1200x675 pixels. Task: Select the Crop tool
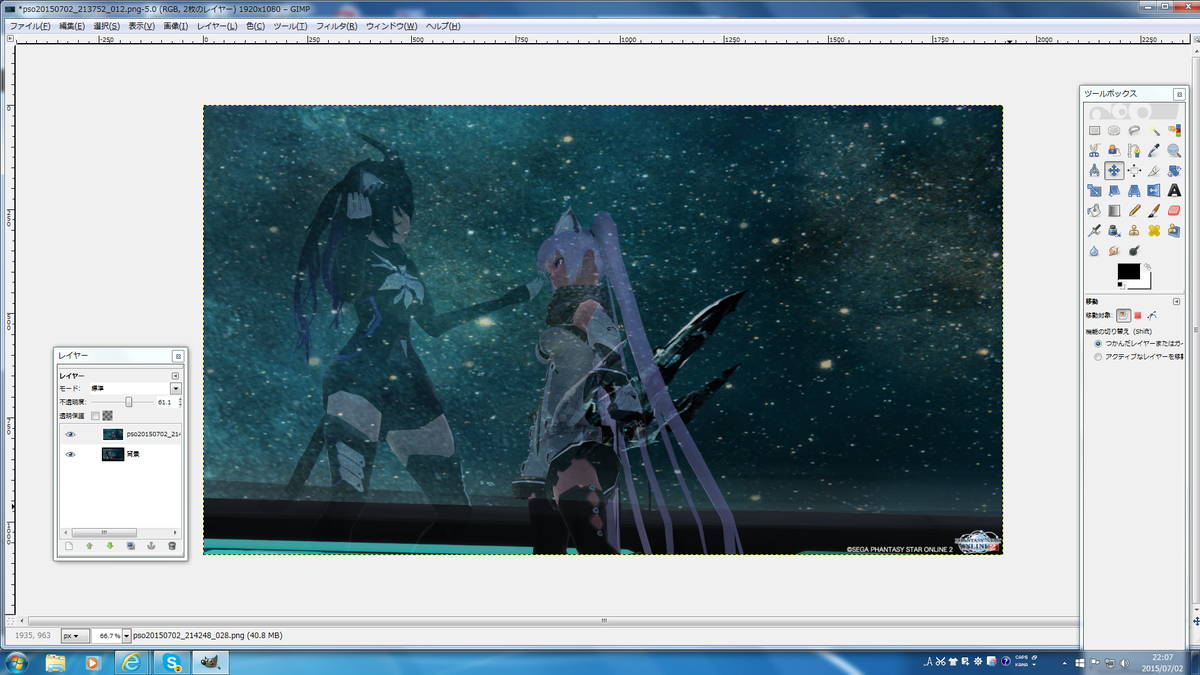pyautogui.click(x=1154, y=171)
